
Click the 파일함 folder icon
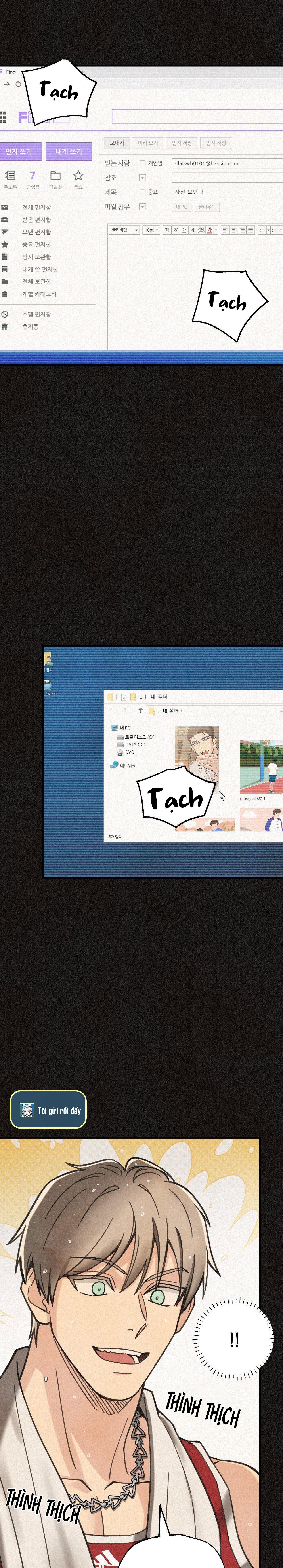click(55, 176)
